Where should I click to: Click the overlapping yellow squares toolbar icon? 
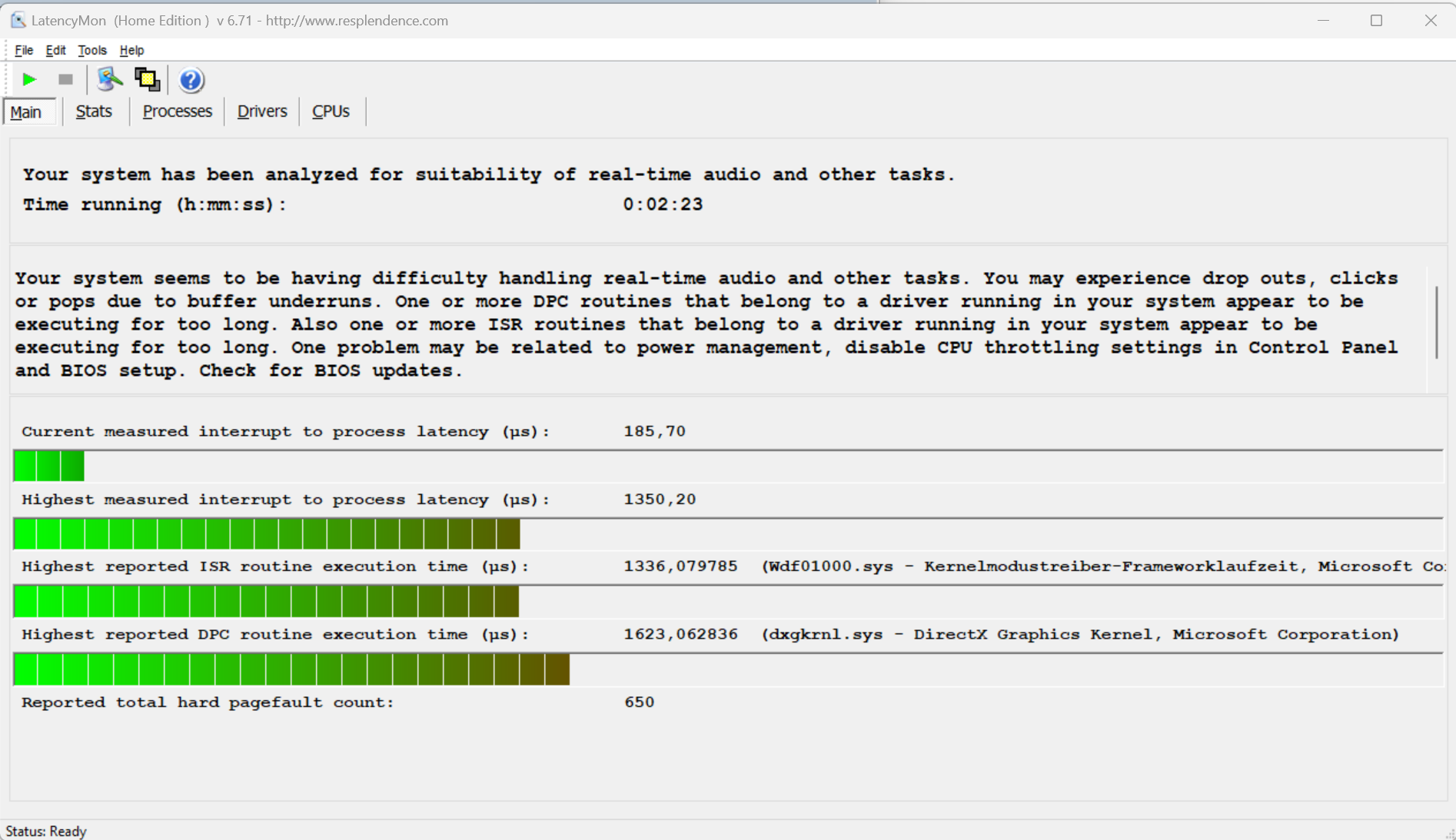147,79
